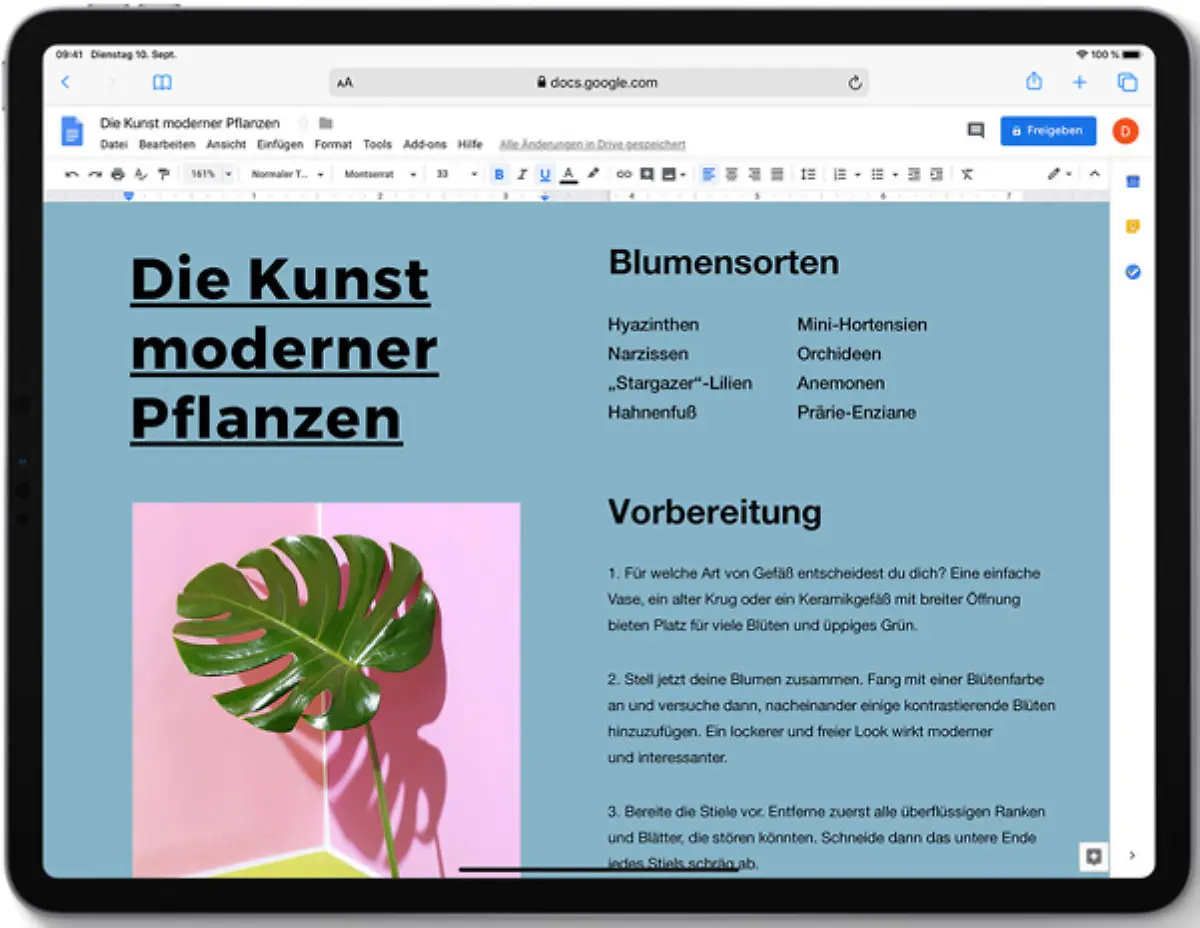1200x928 pixels.
Task: Select the paint format roller tool
Action: pyautogui.click(x=163, y=174)
